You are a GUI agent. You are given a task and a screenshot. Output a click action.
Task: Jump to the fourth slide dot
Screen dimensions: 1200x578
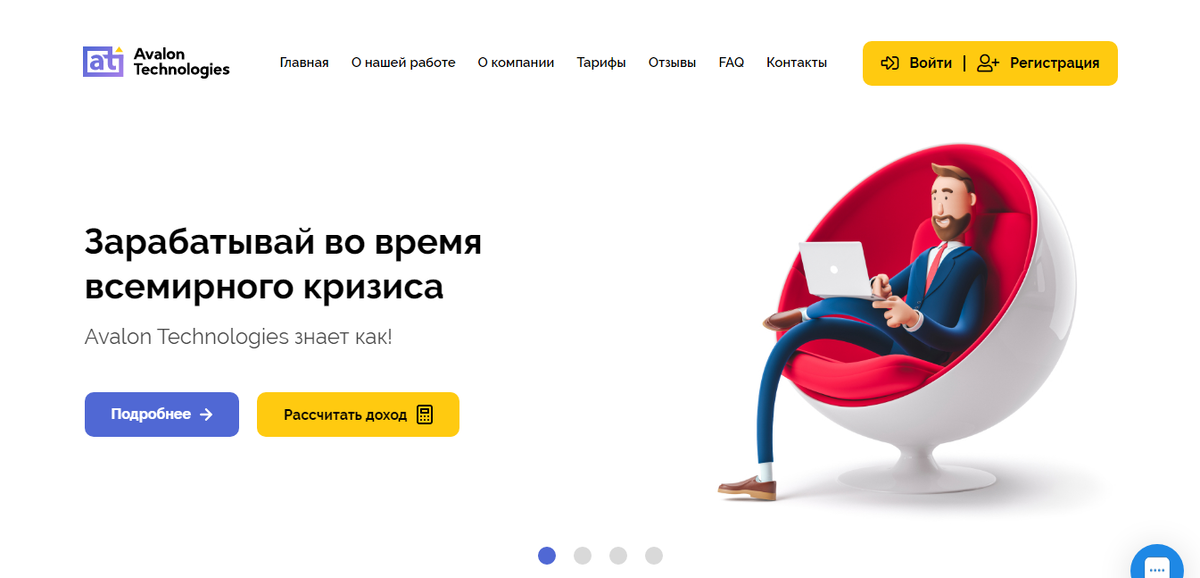pos(654,555)
